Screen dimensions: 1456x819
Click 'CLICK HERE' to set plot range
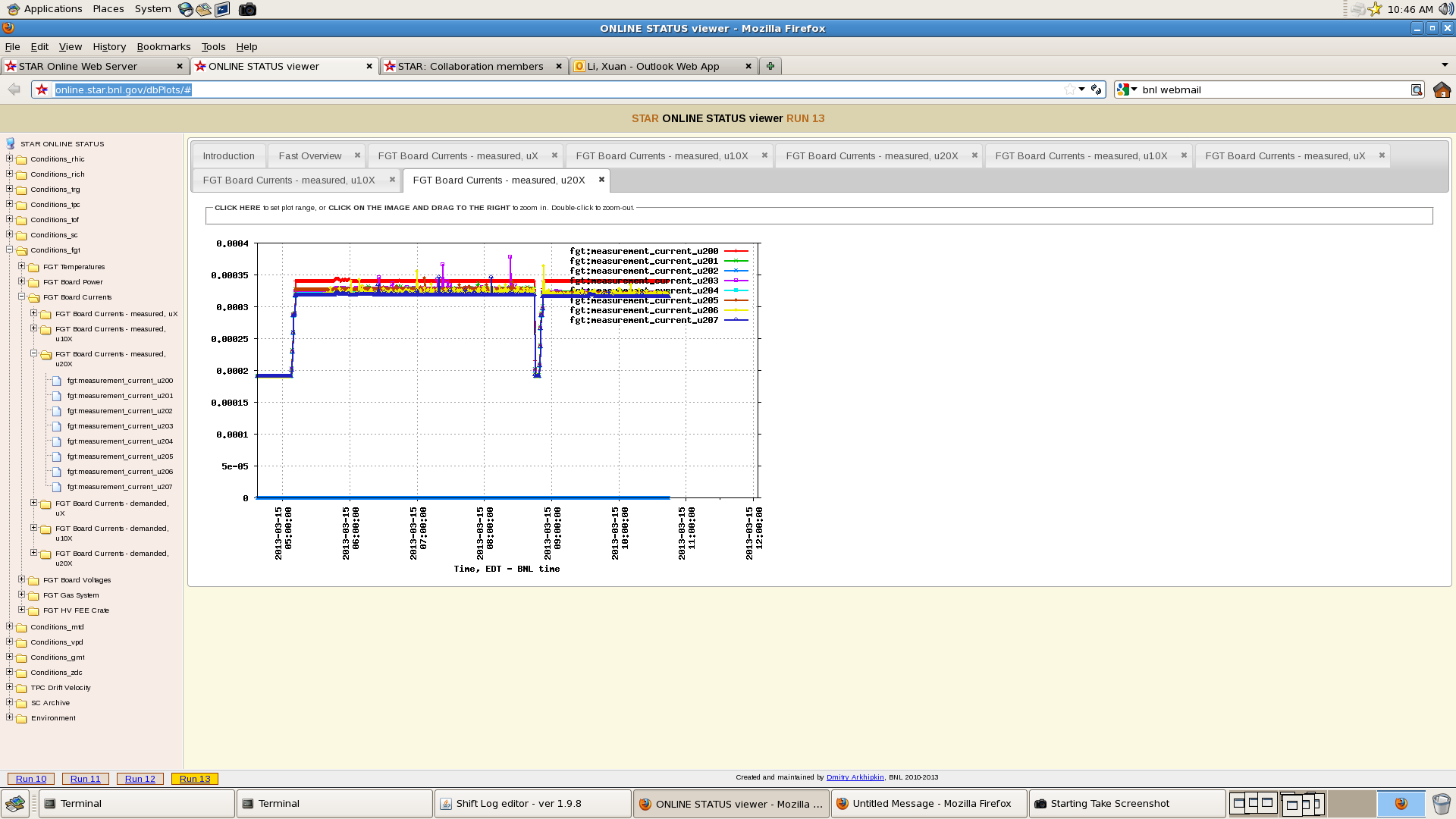click(x=237, y=207)
